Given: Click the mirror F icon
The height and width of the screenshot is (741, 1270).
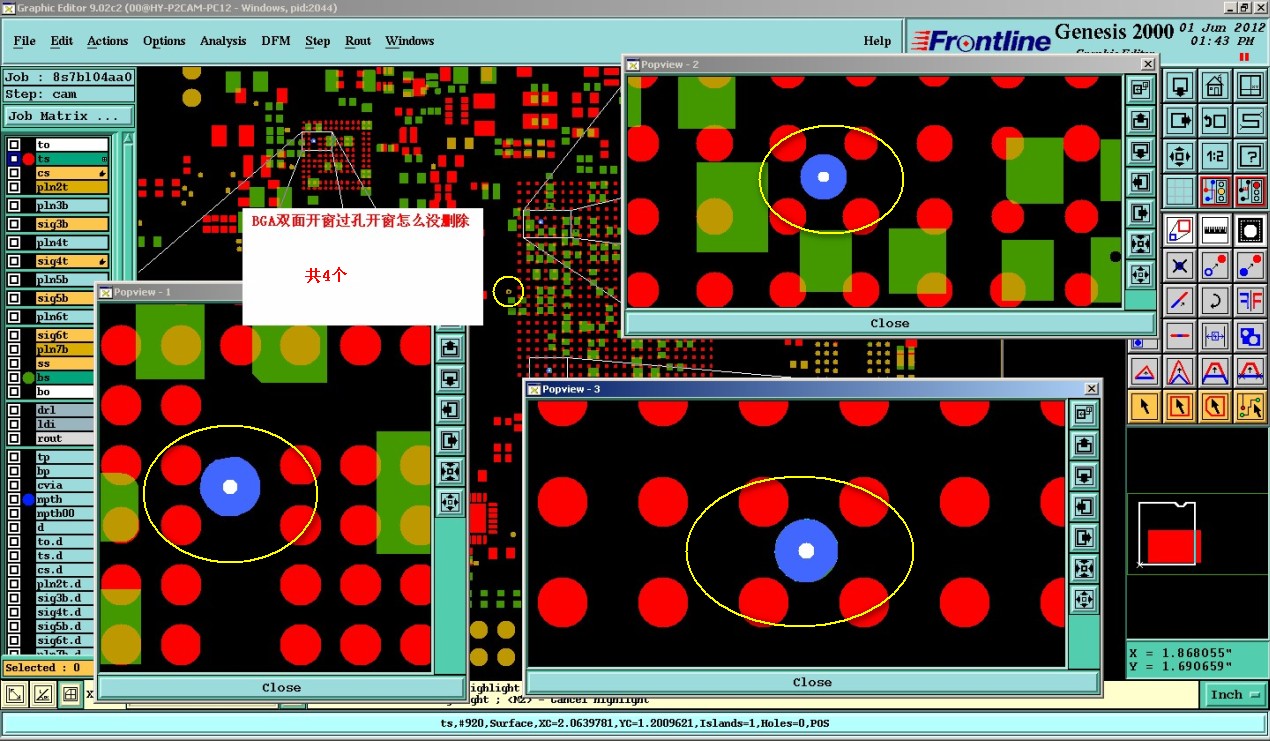Looking at the screenshot, I should tap(1250, 301).
